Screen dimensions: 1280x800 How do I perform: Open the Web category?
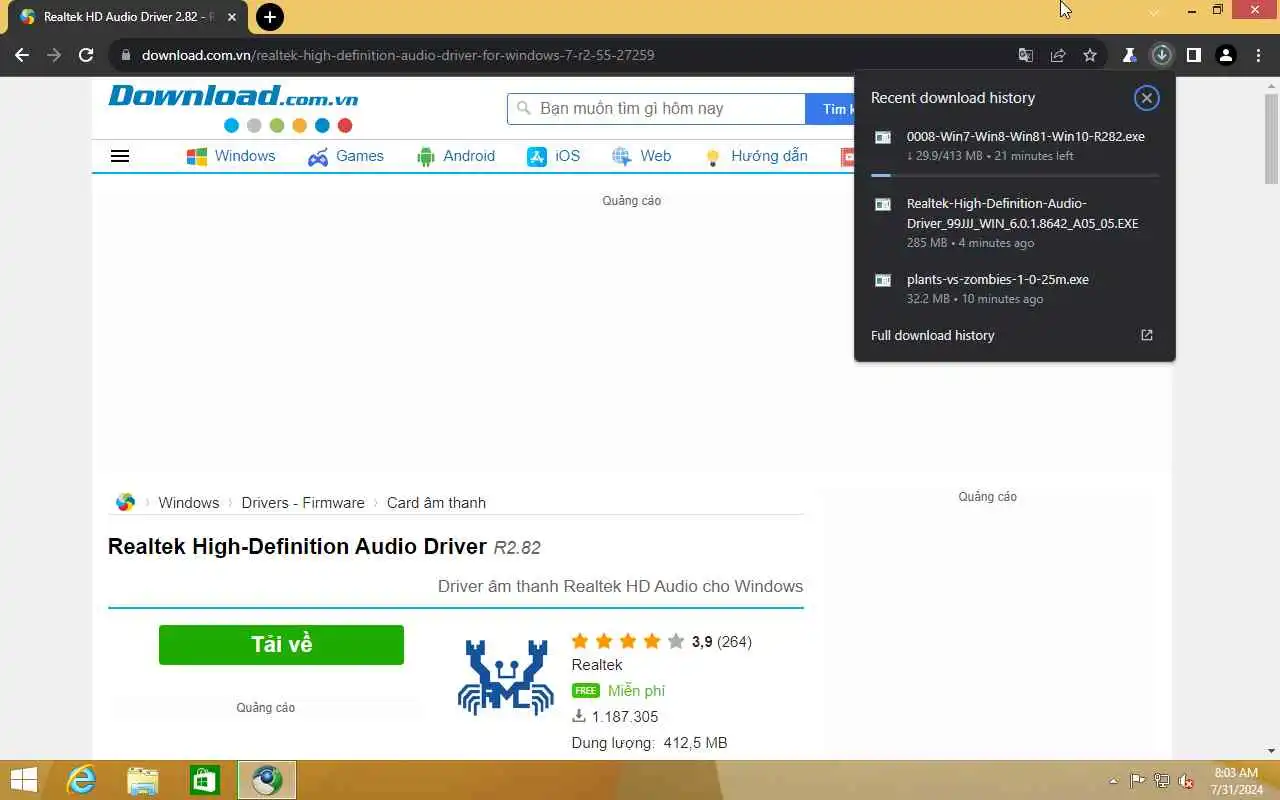[x=642, y=156]
